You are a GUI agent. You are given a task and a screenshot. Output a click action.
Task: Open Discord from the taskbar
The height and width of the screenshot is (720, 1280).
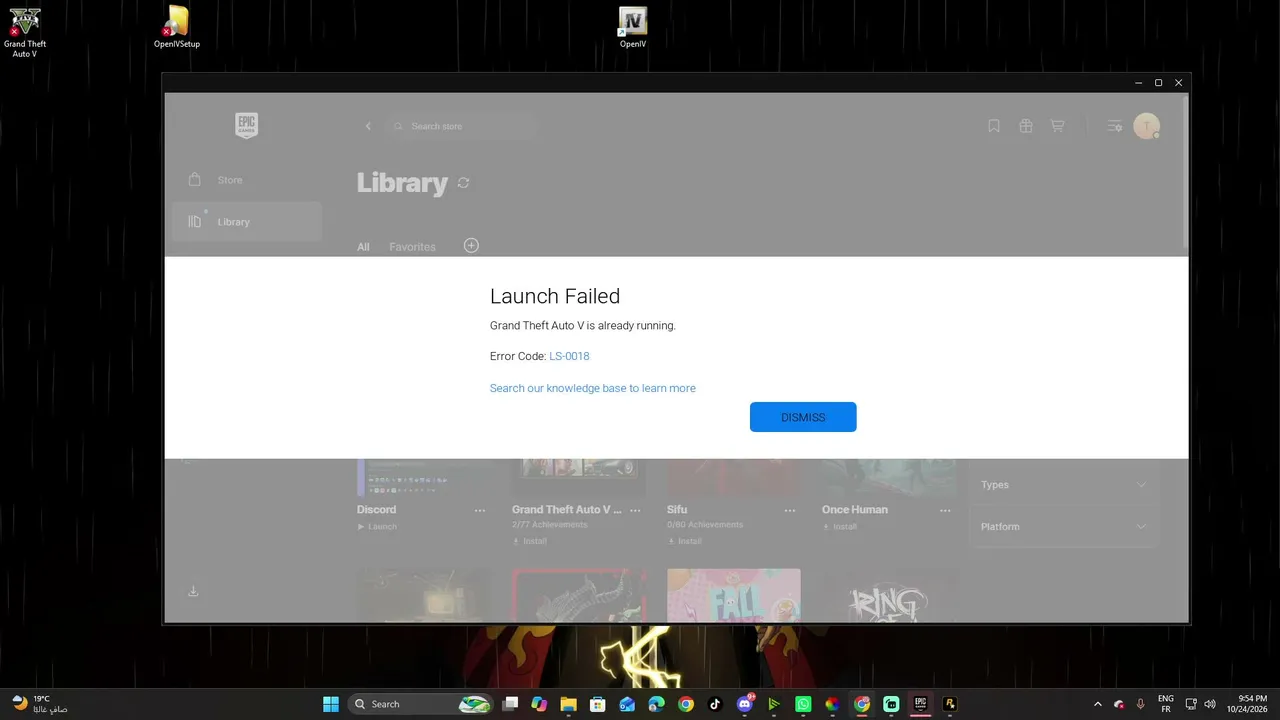point(744,704)
